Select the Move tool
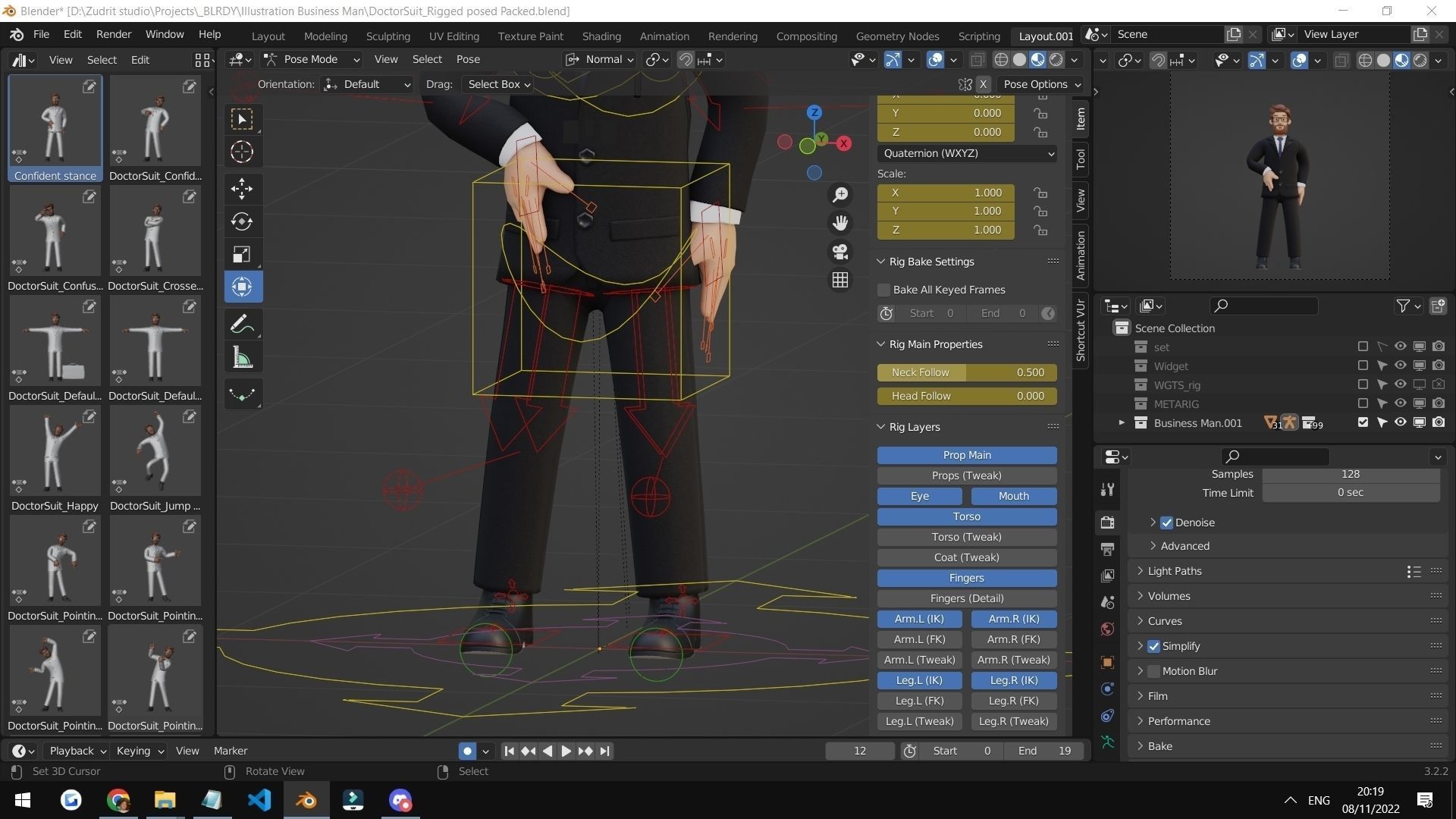The image size is (1456, 819). click(242, 188)
